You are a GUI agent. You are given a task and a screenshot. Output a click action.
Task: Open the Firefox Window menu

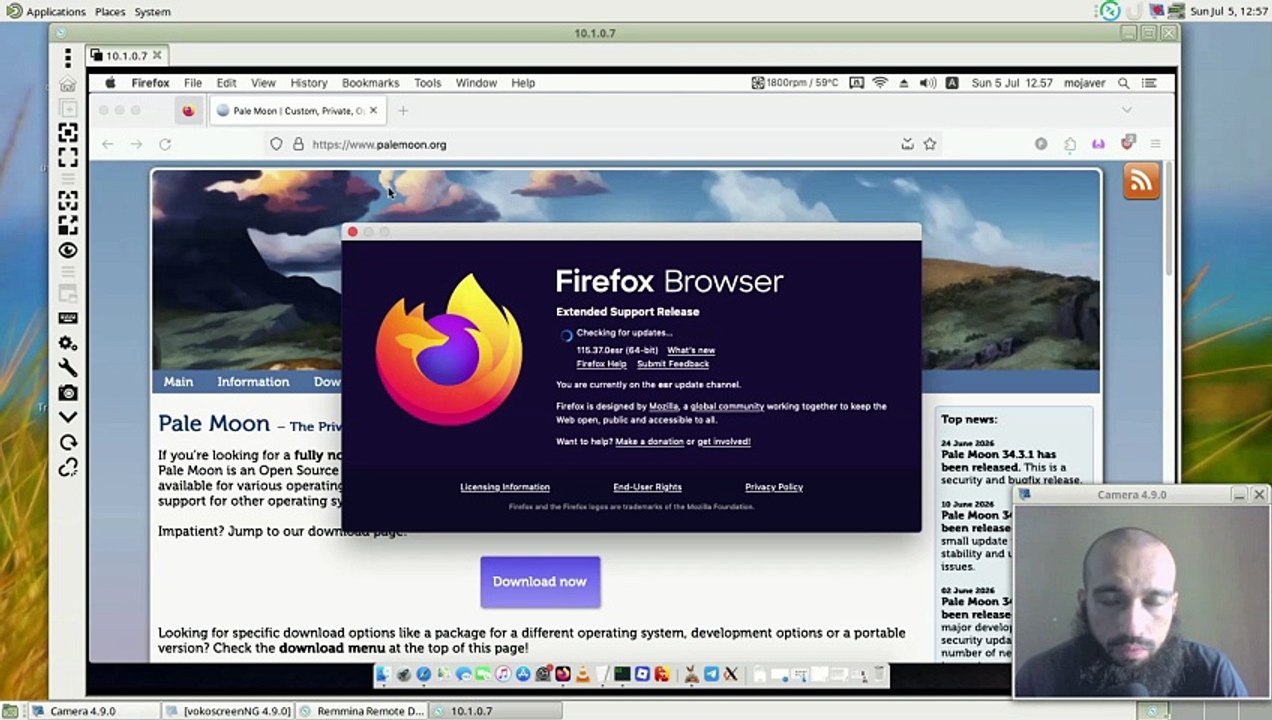476,83
